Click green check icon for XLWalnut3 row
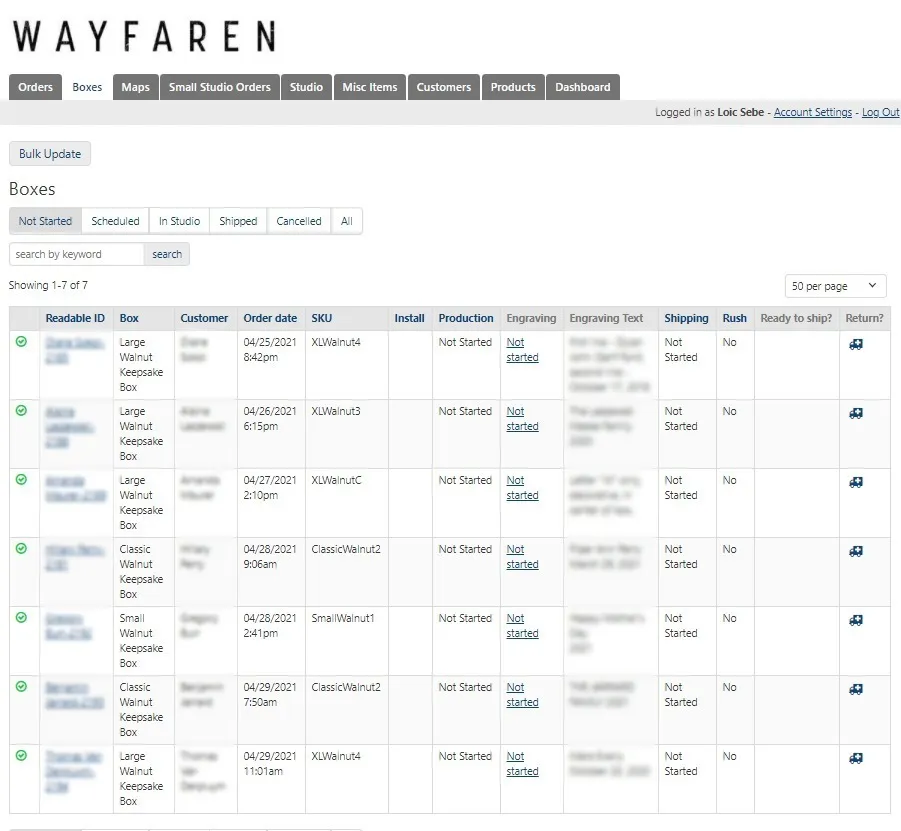The image size is (901, 831). pos(21,411)
